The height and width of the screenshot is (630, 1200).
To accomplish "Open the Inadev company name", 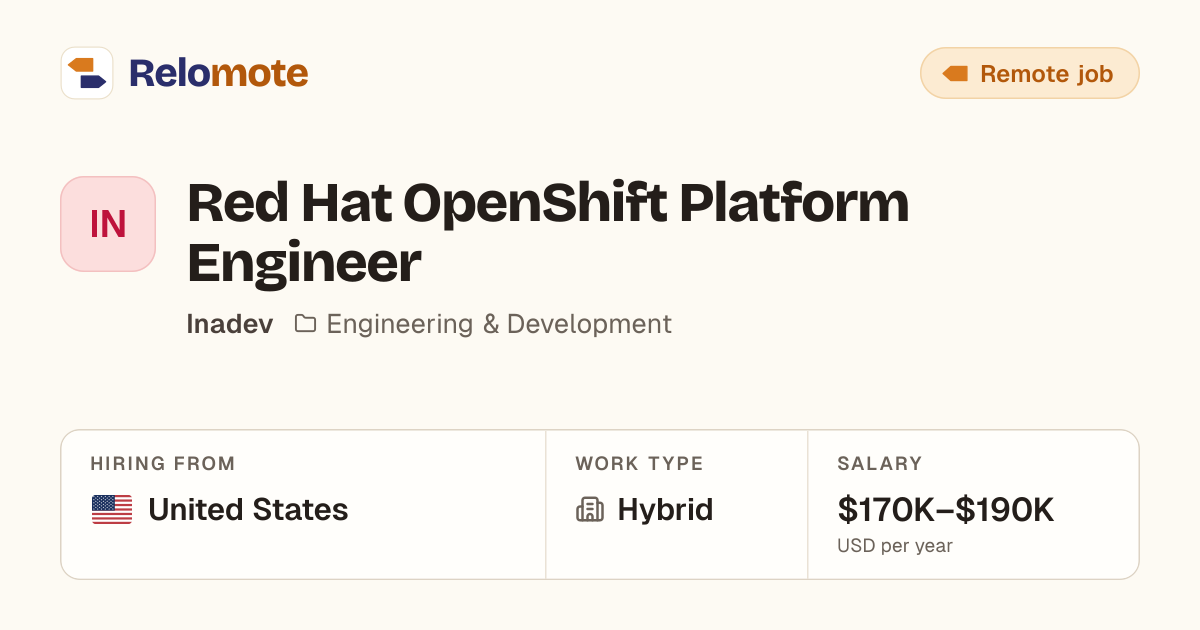I will (x=230, y=324).
